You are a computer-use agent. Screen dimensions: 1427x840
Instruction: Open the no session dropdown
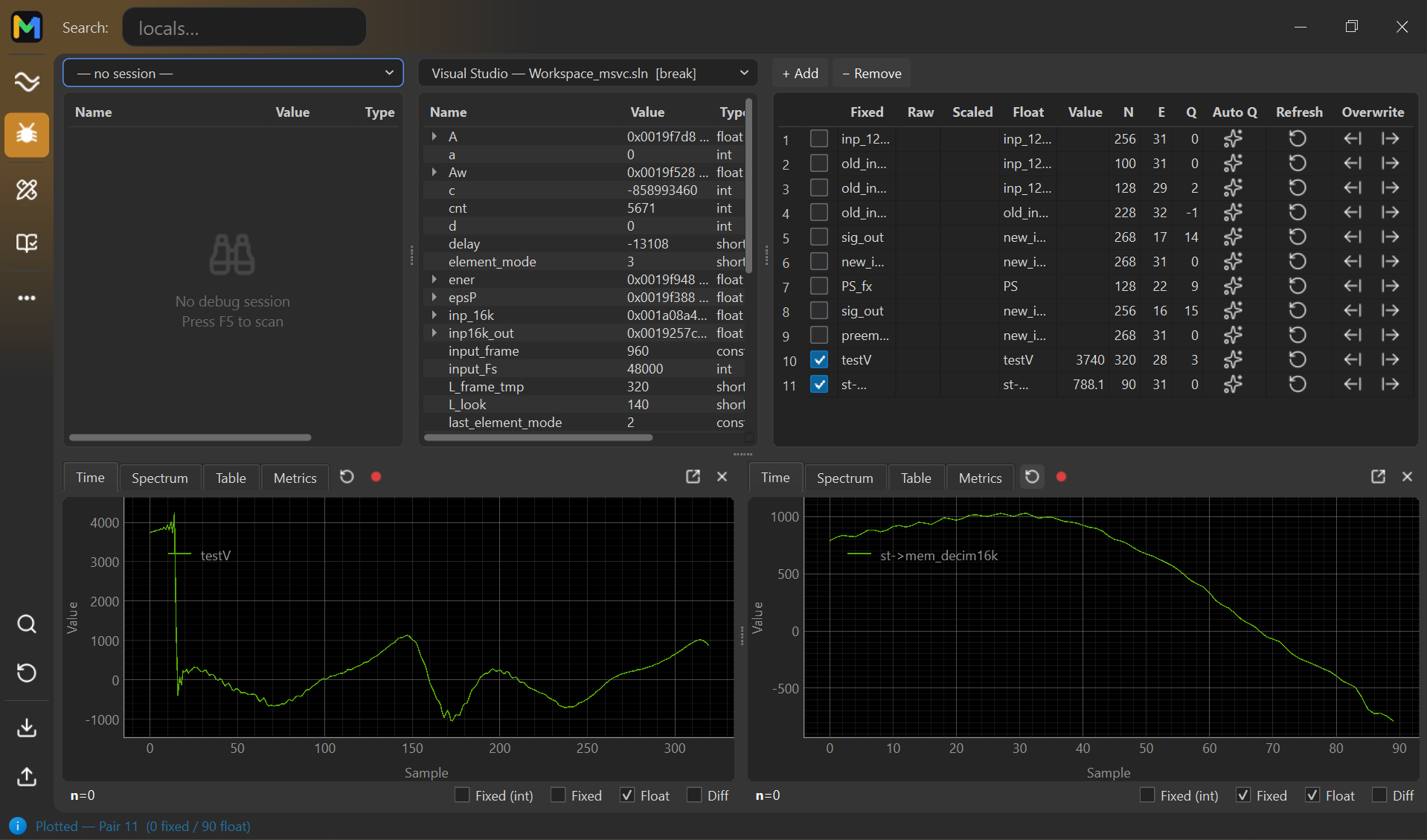233,73
